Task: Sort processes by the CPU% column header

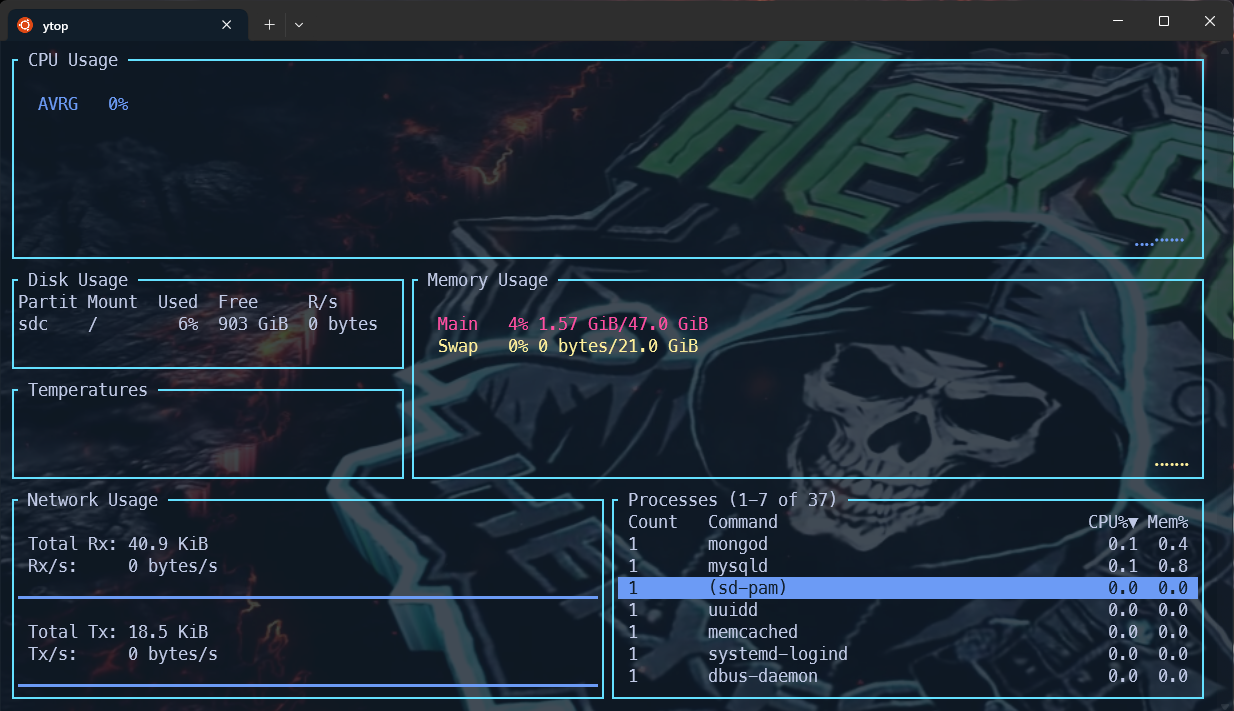Action: pos(1113,522)
